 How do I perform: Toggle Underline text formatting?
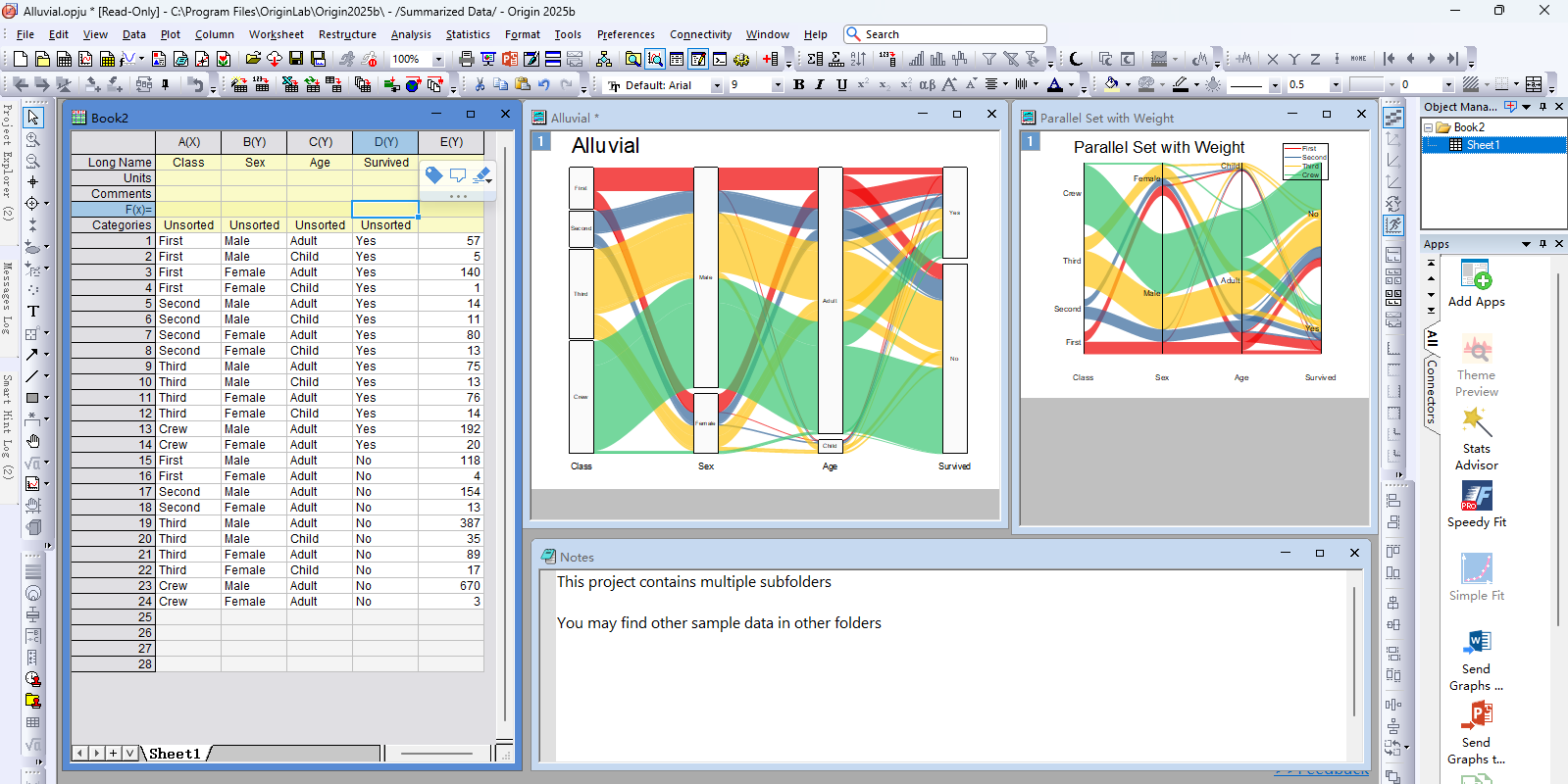[841, 85]
